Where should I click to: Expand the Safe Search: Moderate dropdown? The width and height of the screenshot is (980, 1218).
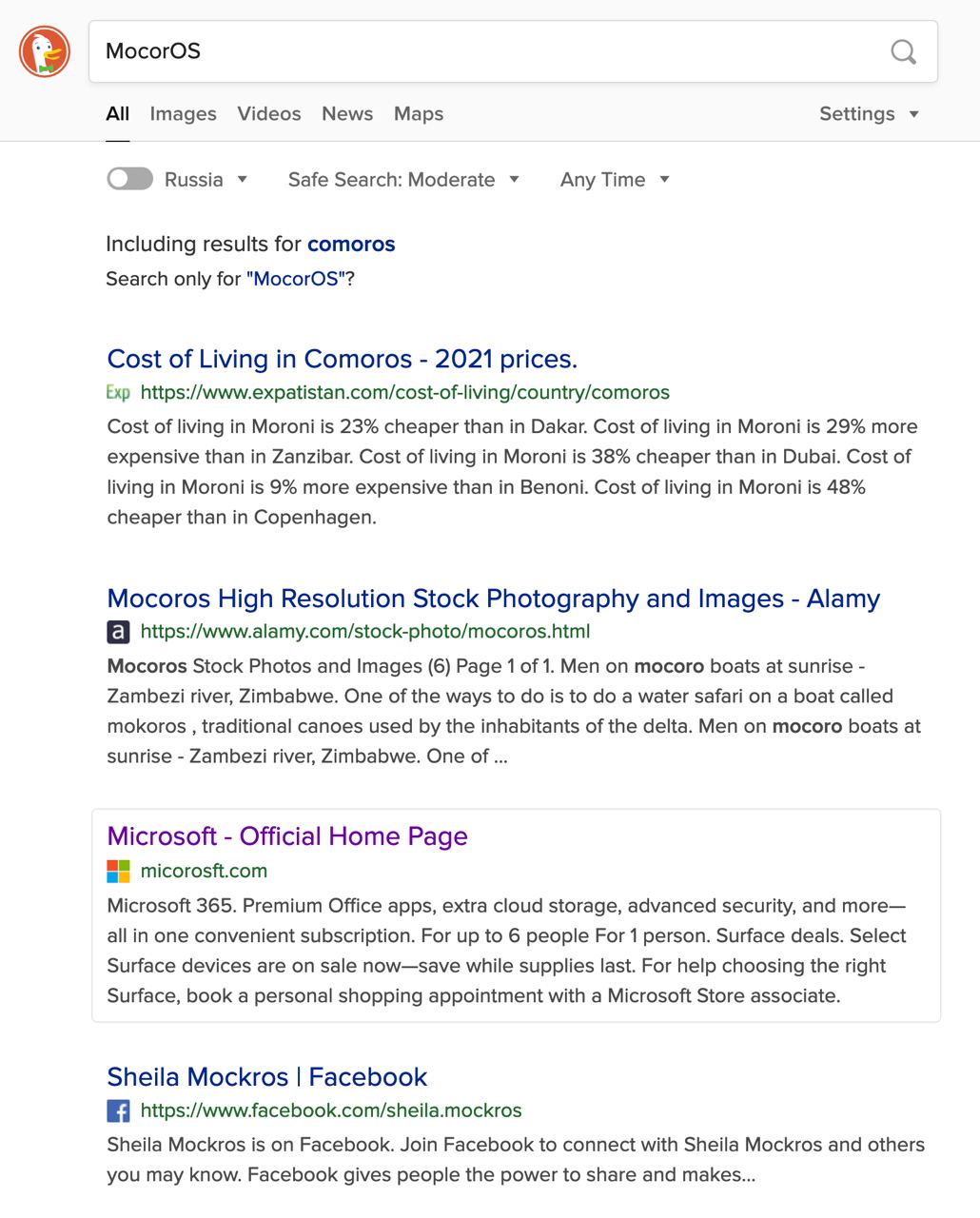tap(403, 180)
